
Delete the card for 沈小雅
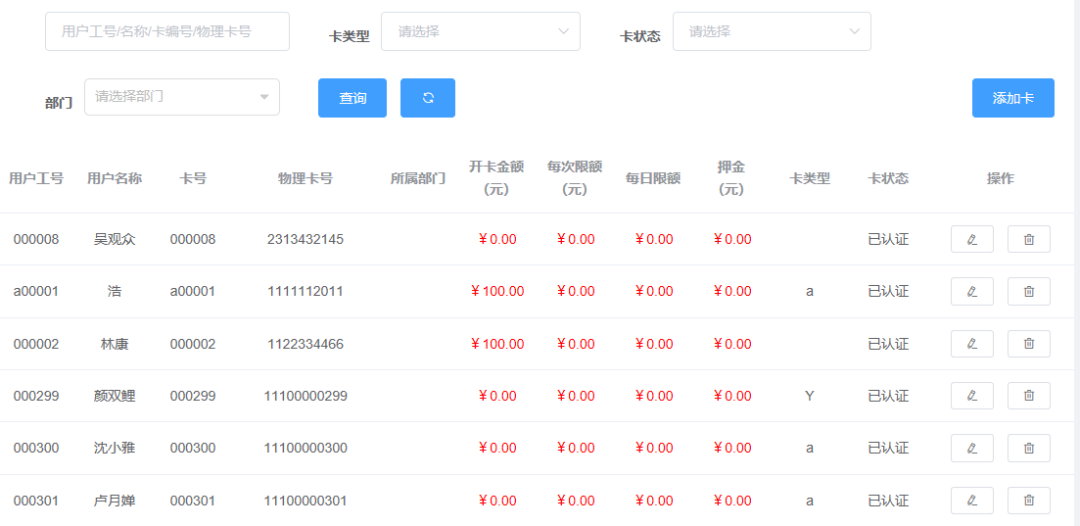pyautogui.click(x=1028, y=448)
